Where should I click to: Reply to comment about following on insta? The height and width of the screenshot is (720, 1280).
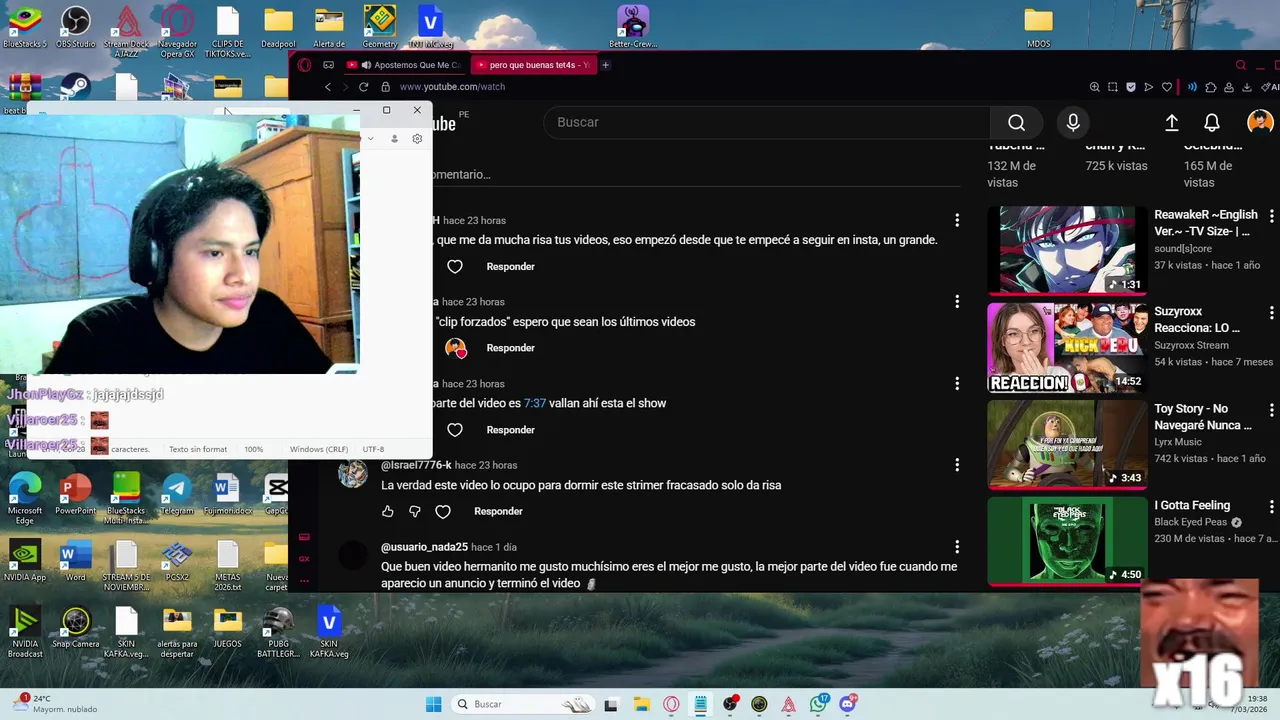point(510,266)
